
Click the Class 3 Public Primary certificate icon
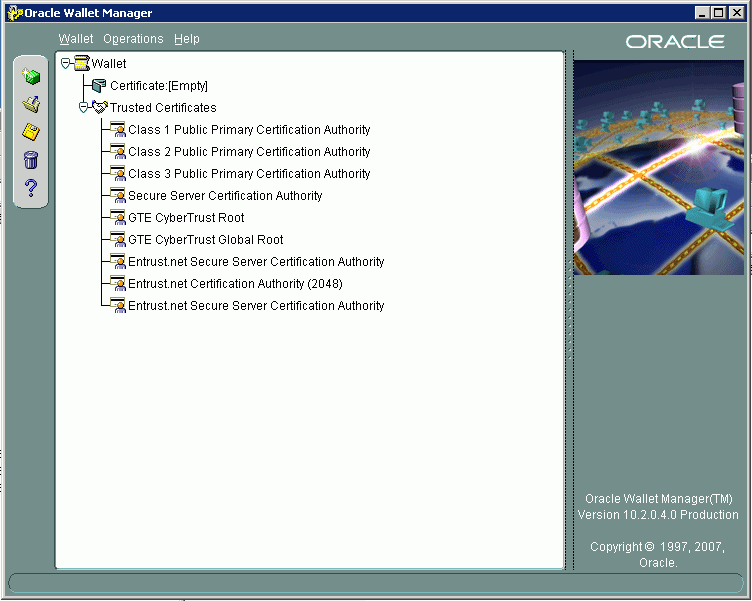118,173
